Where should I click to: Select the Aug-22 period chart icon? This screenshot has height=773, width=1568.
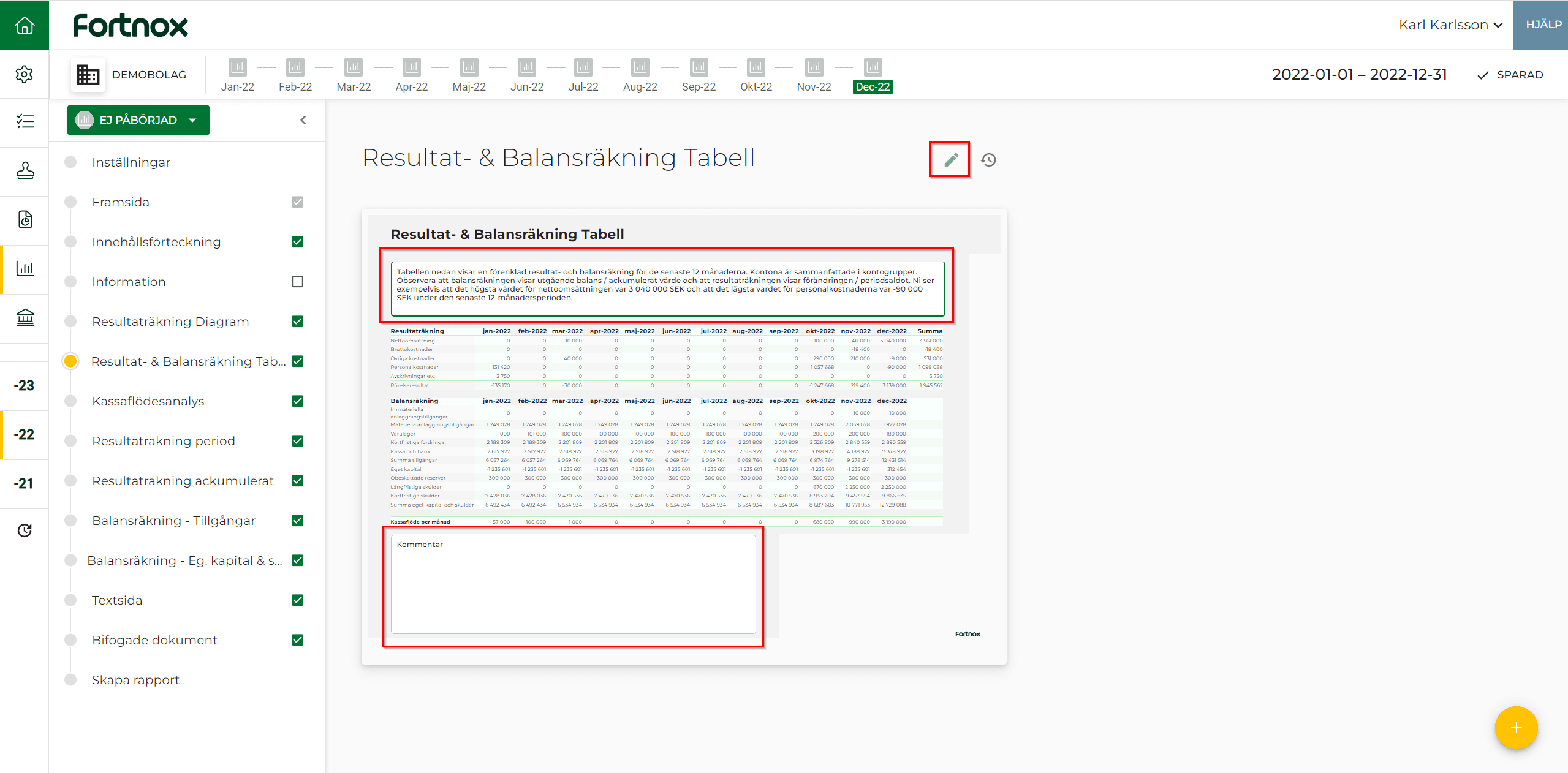click(640, 66)
